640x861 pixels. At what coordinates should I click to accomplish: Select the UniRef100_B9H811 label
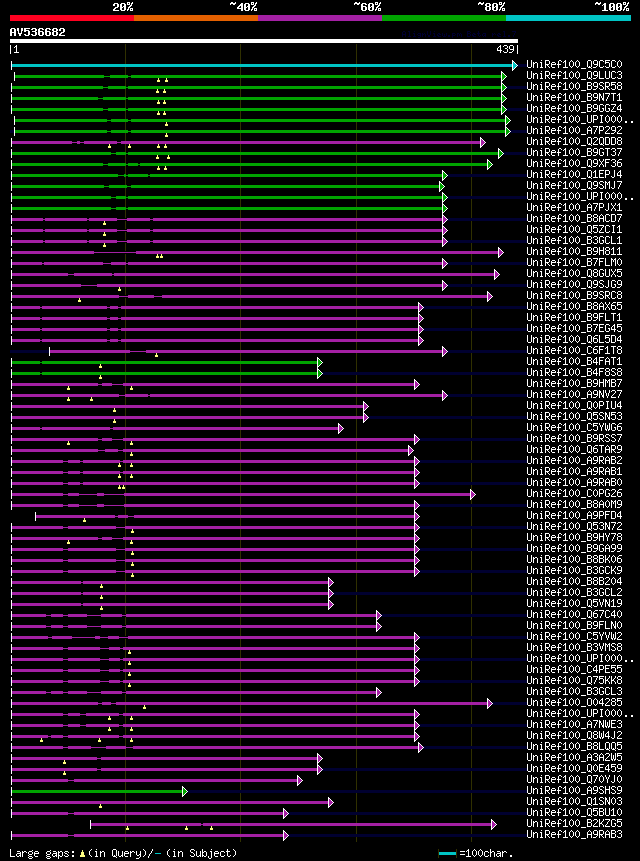[x=574, y=251]
